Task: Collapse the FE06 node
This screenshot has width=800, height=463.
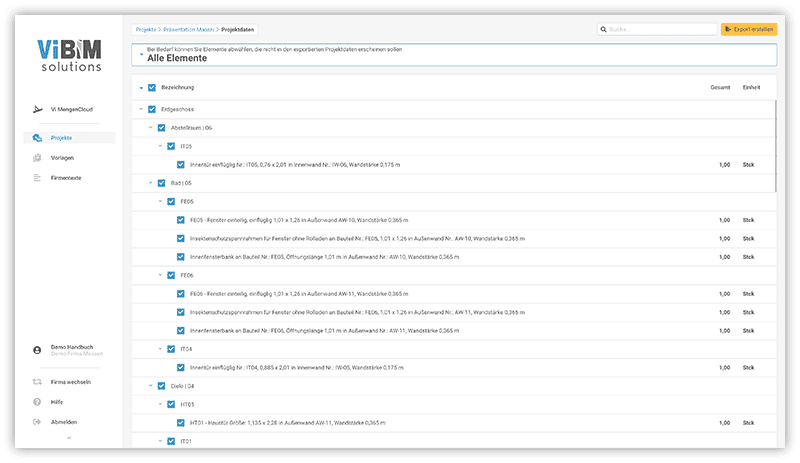Action: click(x=160, y=275)
